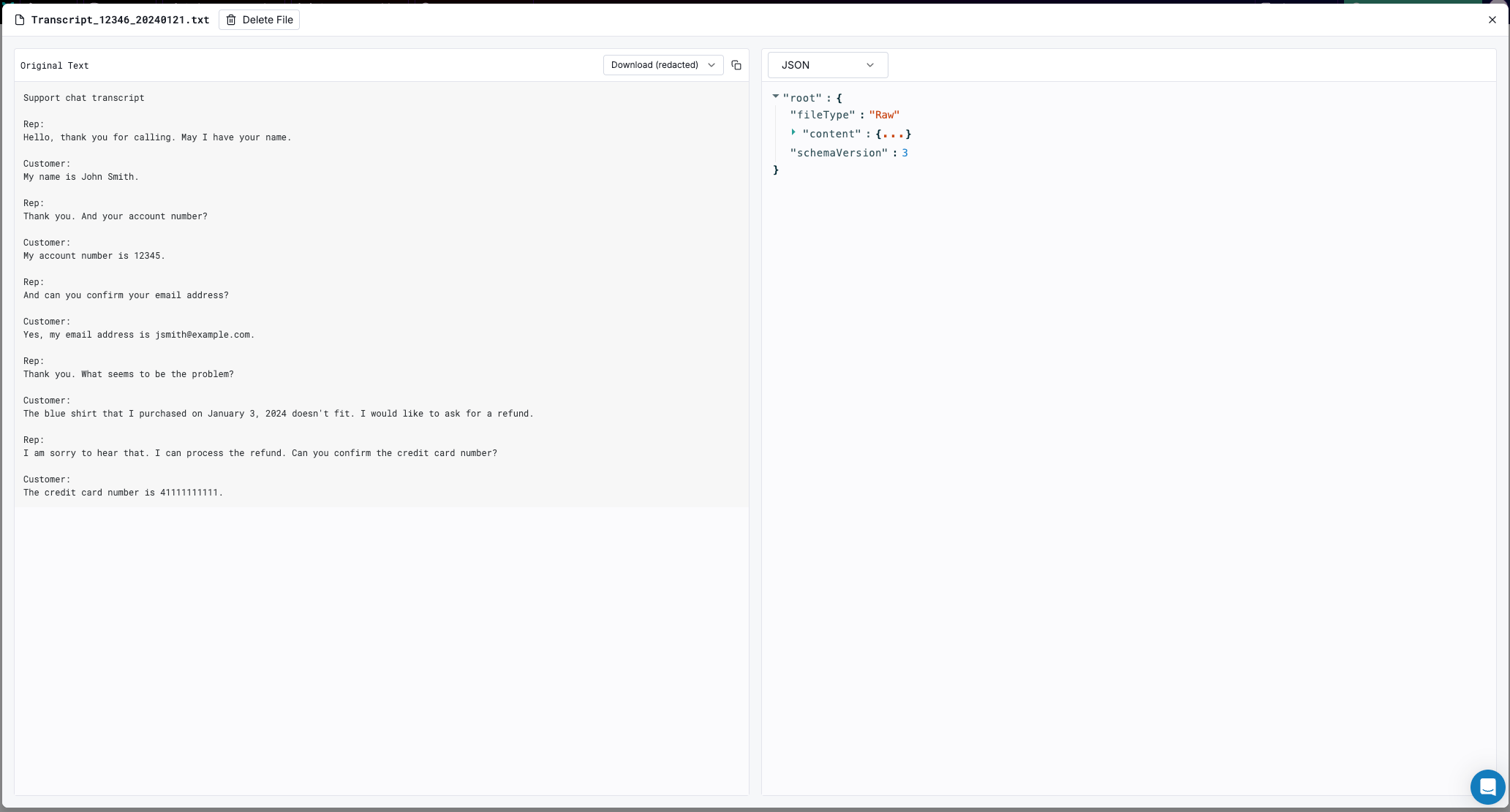
Task: Collapse the "root" JSON node
Action: tap(775, 96)
